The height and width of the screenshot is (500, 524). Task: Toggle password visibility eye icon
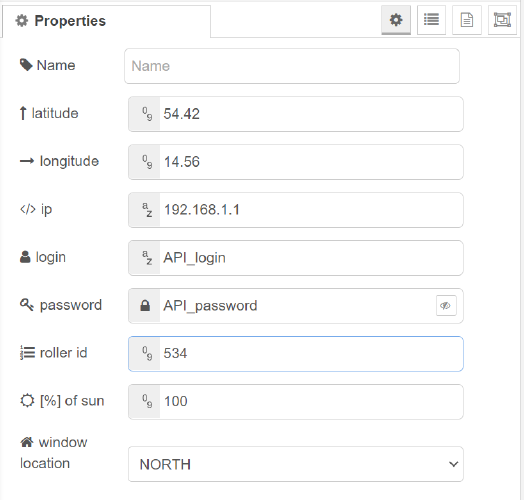(x=446, y=305)
